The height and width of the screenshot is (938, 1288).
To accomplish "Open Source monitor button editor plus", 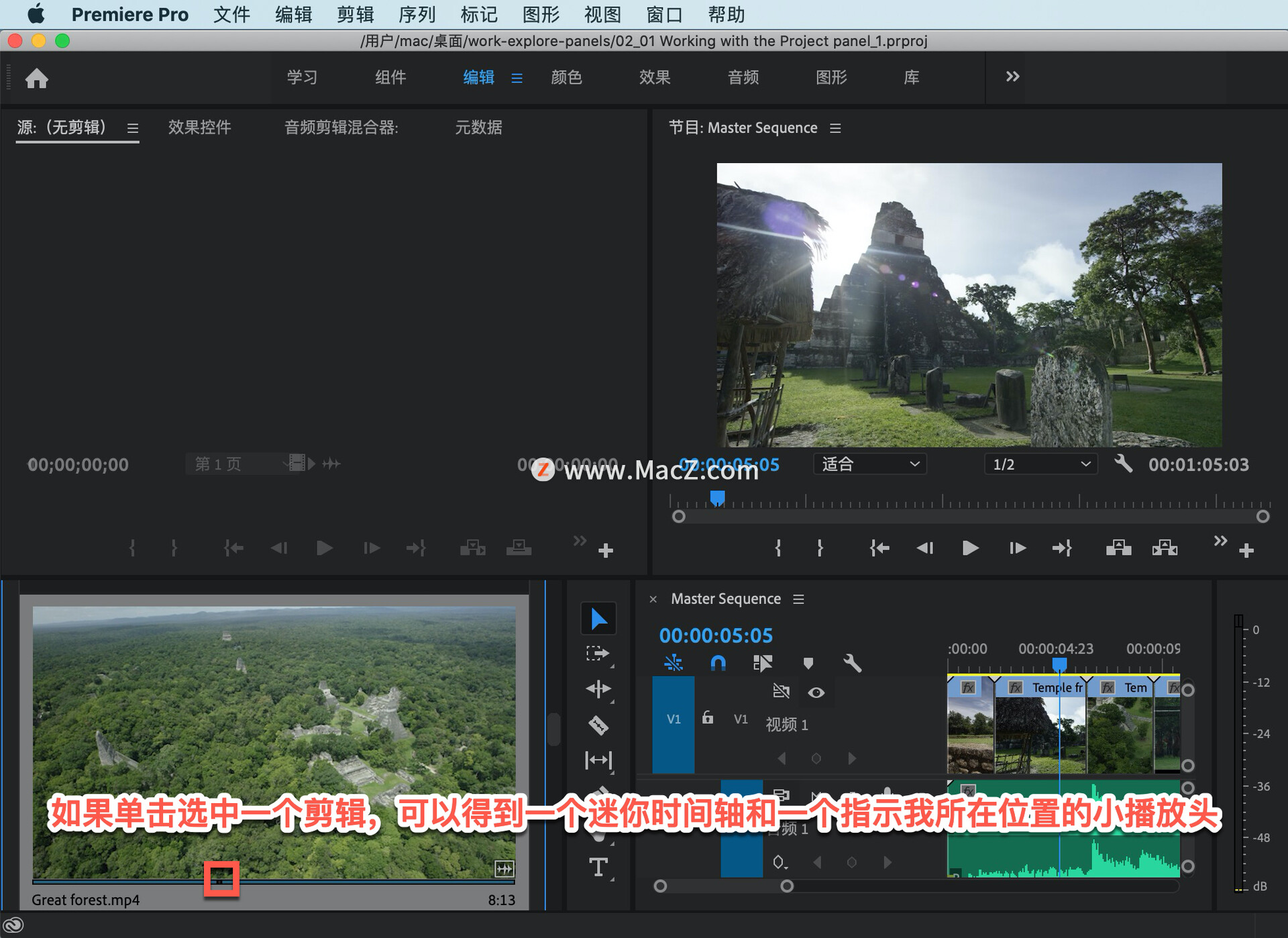I will pos(606,551).
